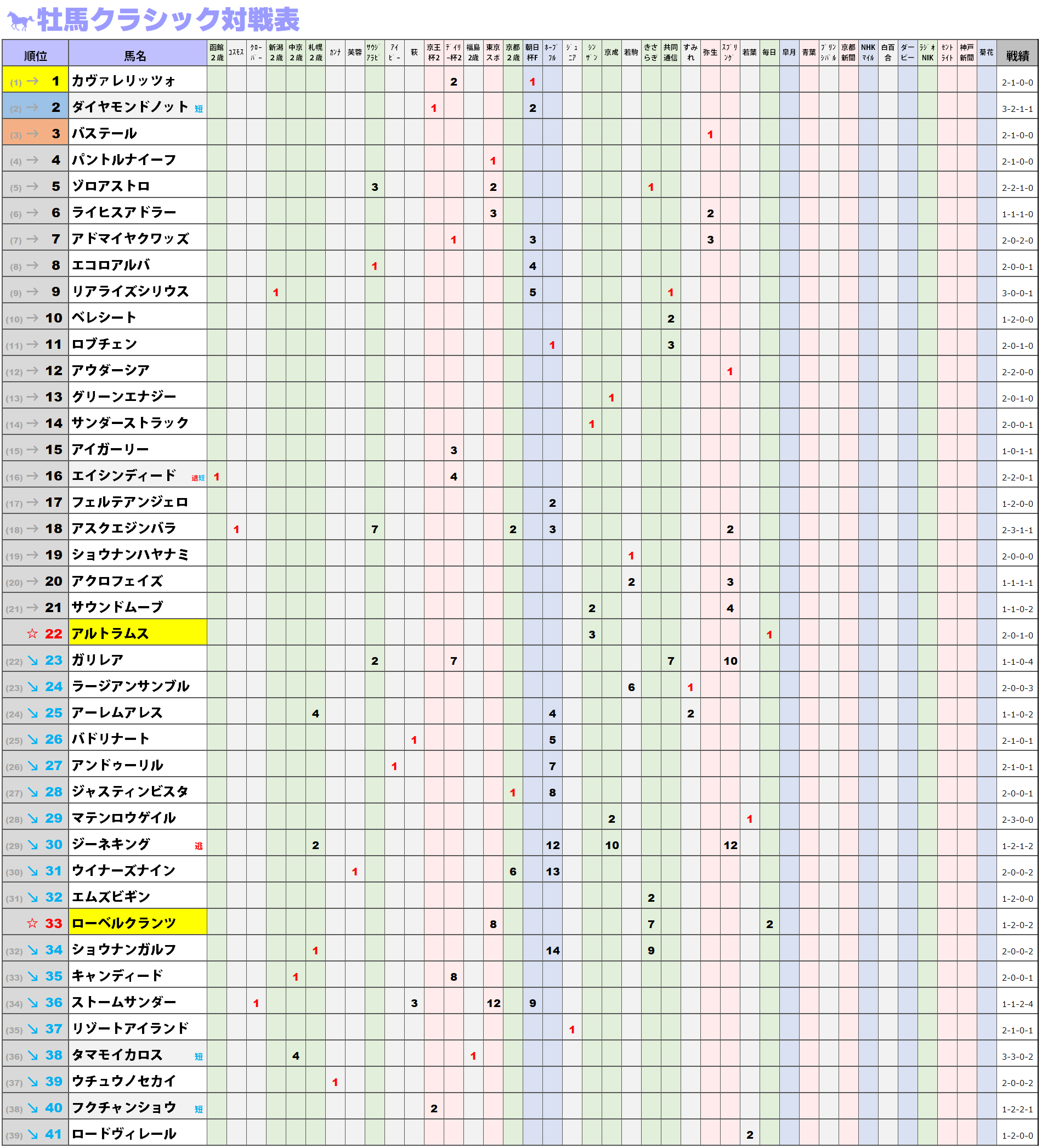Click the 短 tag next to ダイヤモンドノット
Screen dimensions: 1042x1148
pos(199,109)
